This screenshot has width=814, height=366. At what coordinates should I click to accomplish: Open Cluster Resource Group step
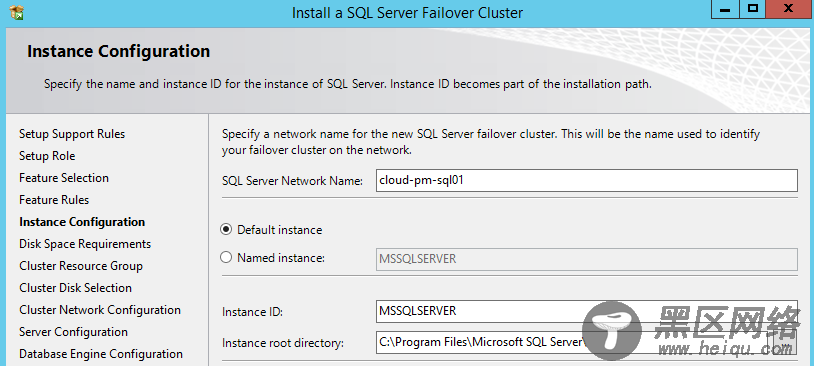click(x=81, y=266)
